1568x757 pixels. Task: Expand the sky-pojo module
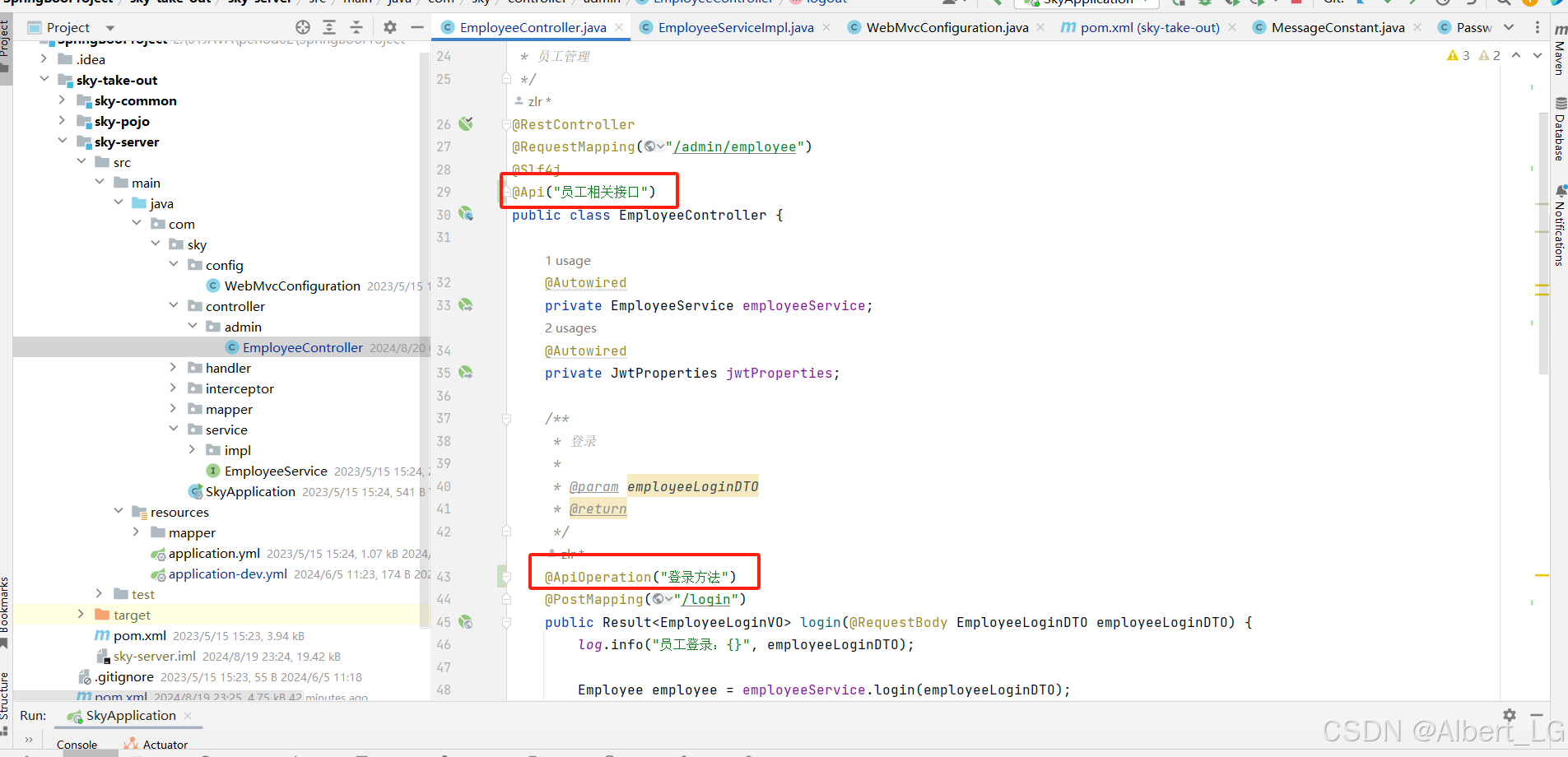tap(62, 120)
